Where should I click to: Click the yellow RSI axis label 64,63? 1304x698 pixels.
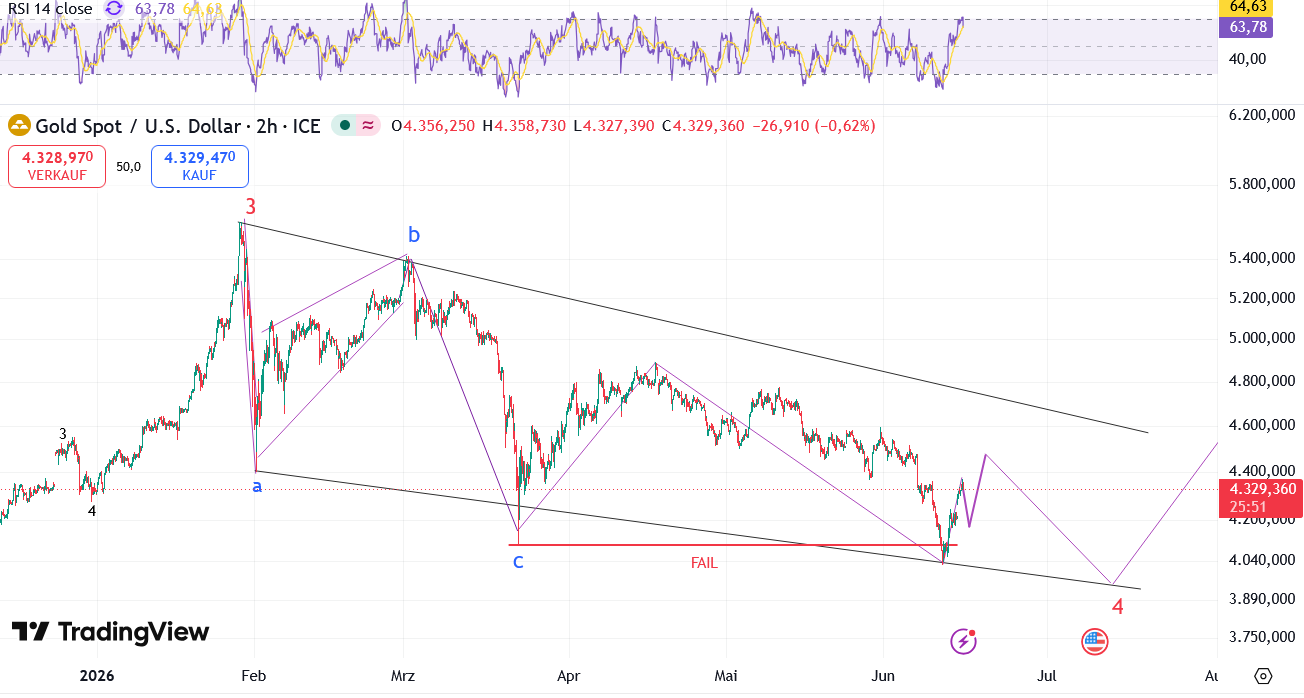tap(1244, 7)
